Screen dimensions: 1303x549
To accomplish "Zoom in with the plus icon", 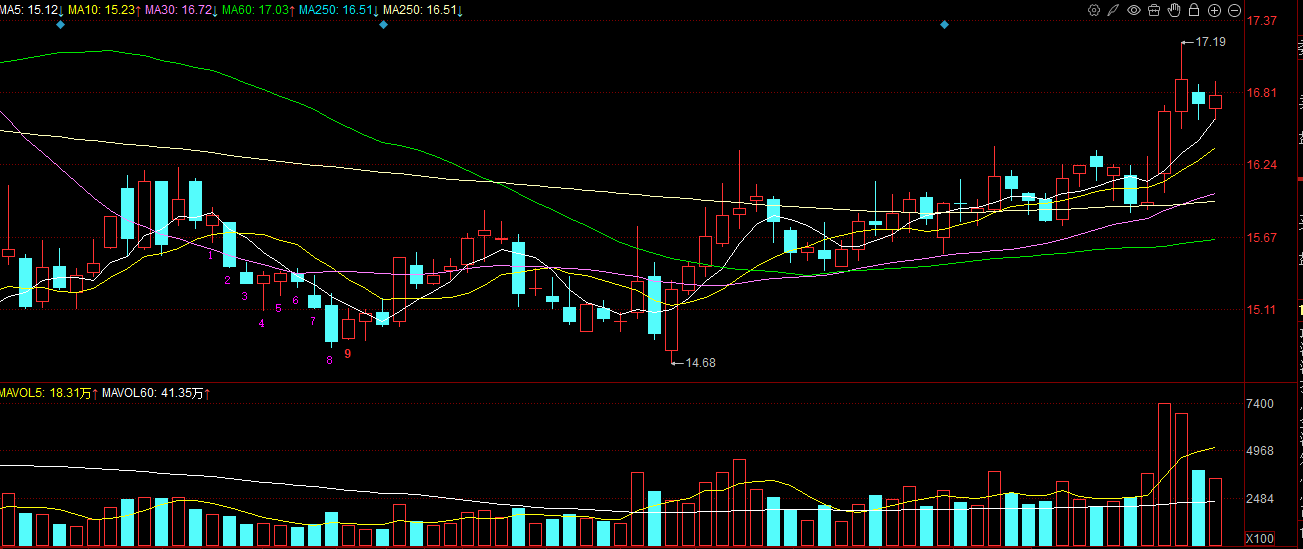I will click(x=1214, y=10).
